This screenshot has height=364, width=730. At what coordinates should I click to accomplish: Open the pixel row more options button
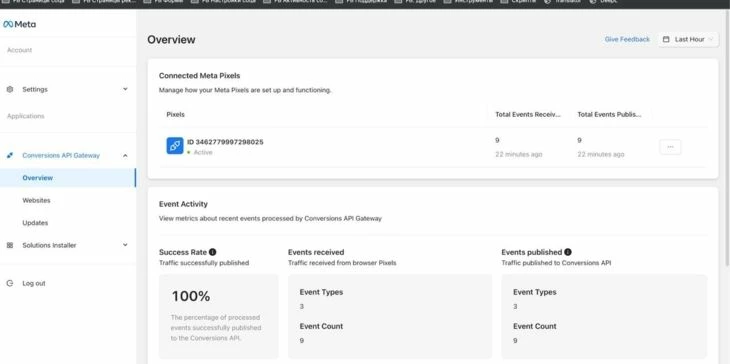coord(670,147)
